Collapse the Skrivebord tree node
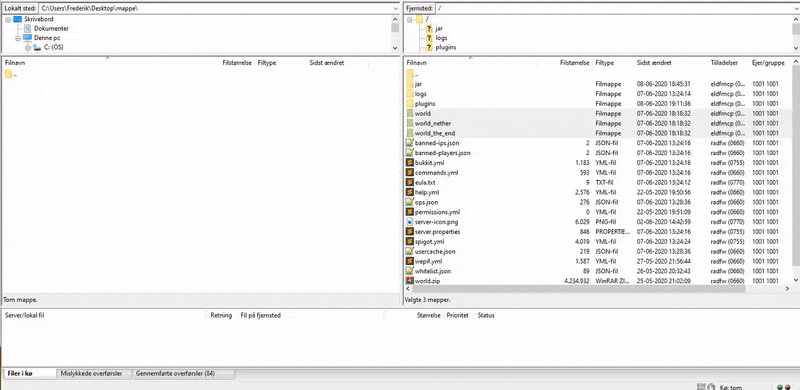800x390 pixels. [x=8, y=19]
